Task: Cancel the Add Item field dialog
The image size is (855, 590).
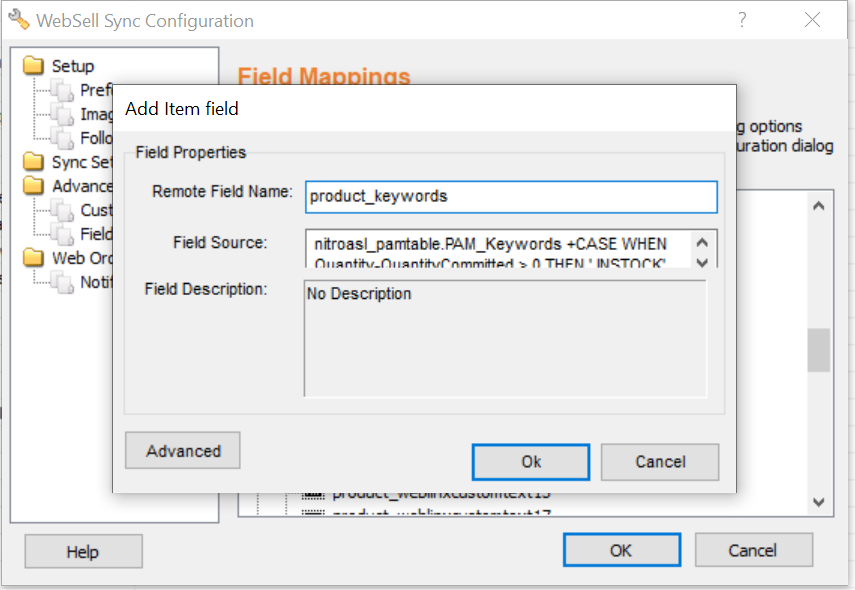Action: click(660, 462)
